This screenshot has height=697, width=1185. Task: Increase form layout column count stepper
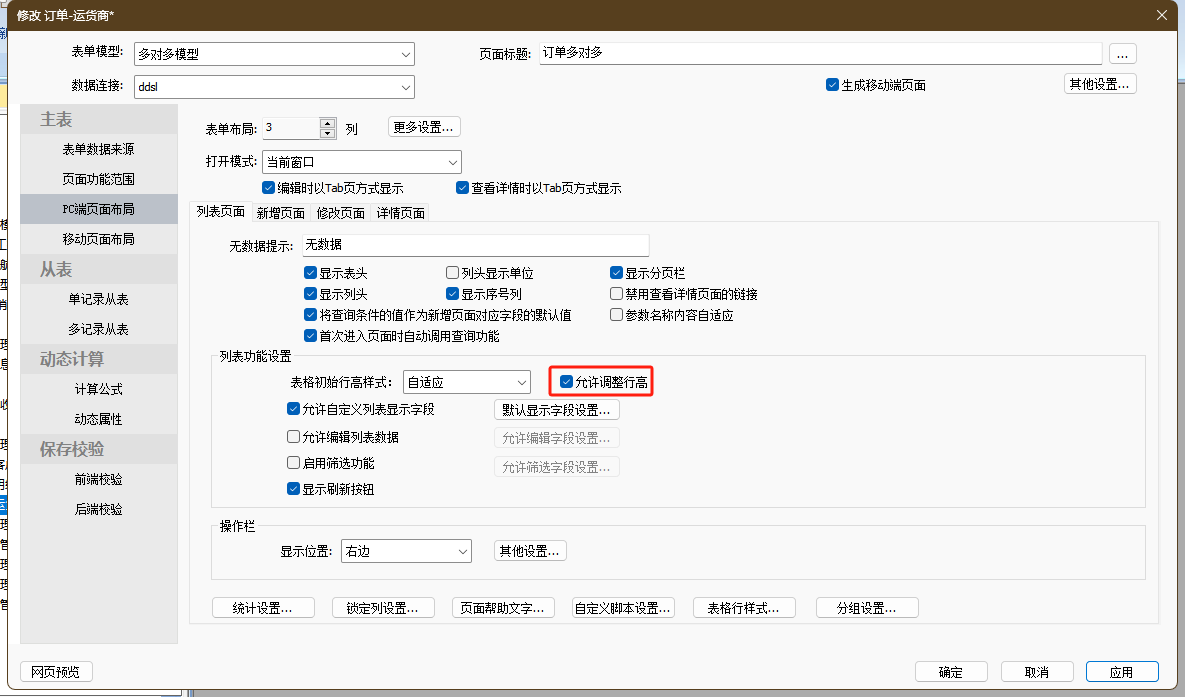[x=327, y=123]
